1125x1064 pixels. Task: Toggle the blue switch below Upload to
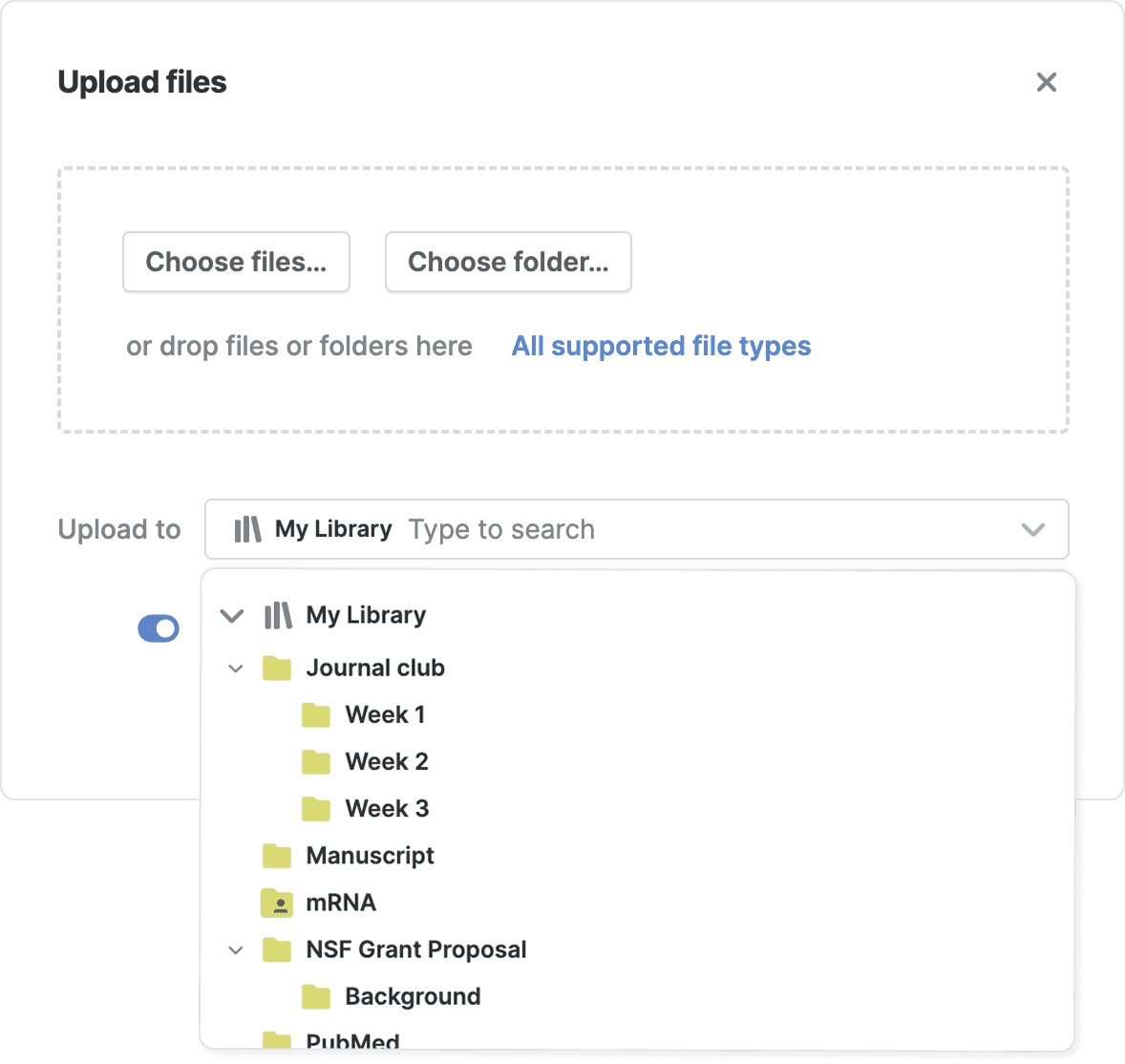pyautogui.click(x=159, y=628)
